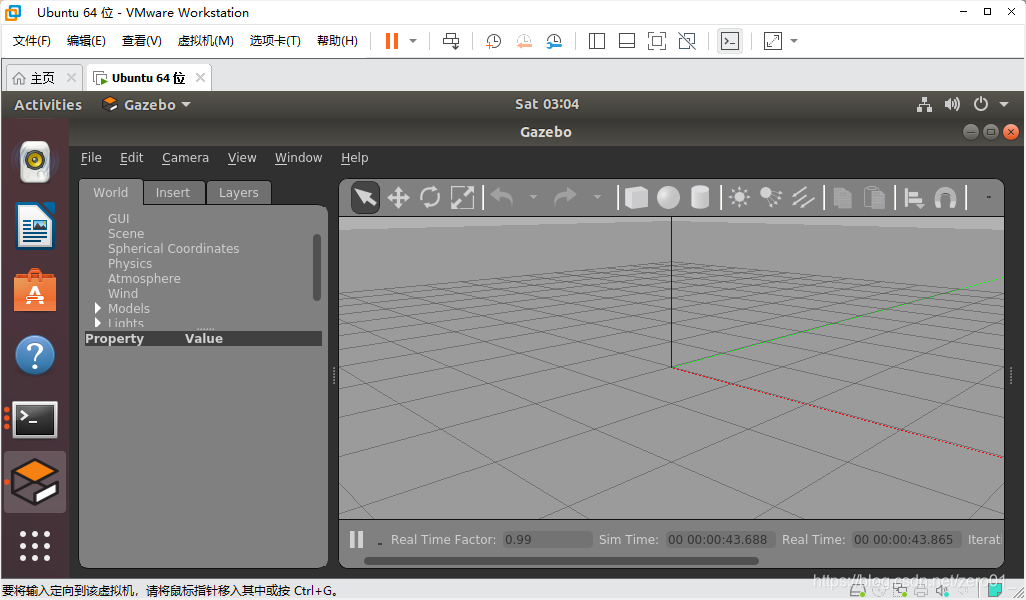Screen dimensions: 1026x600
Task: Pause the Gazebo simulation
Action: (x=357, y=540)
